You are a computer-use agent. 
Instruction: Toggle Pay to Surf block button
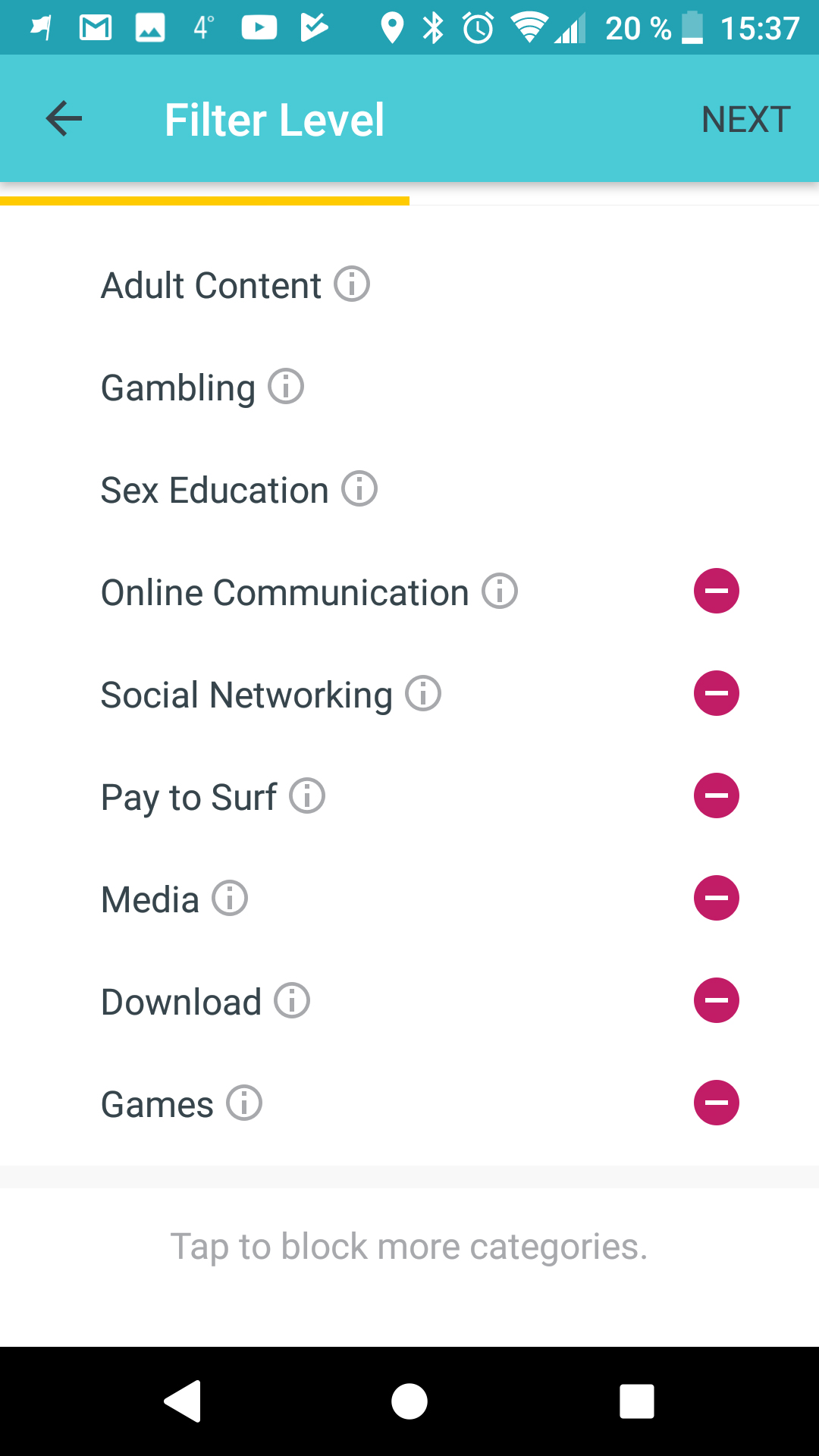tap(717, 795)
